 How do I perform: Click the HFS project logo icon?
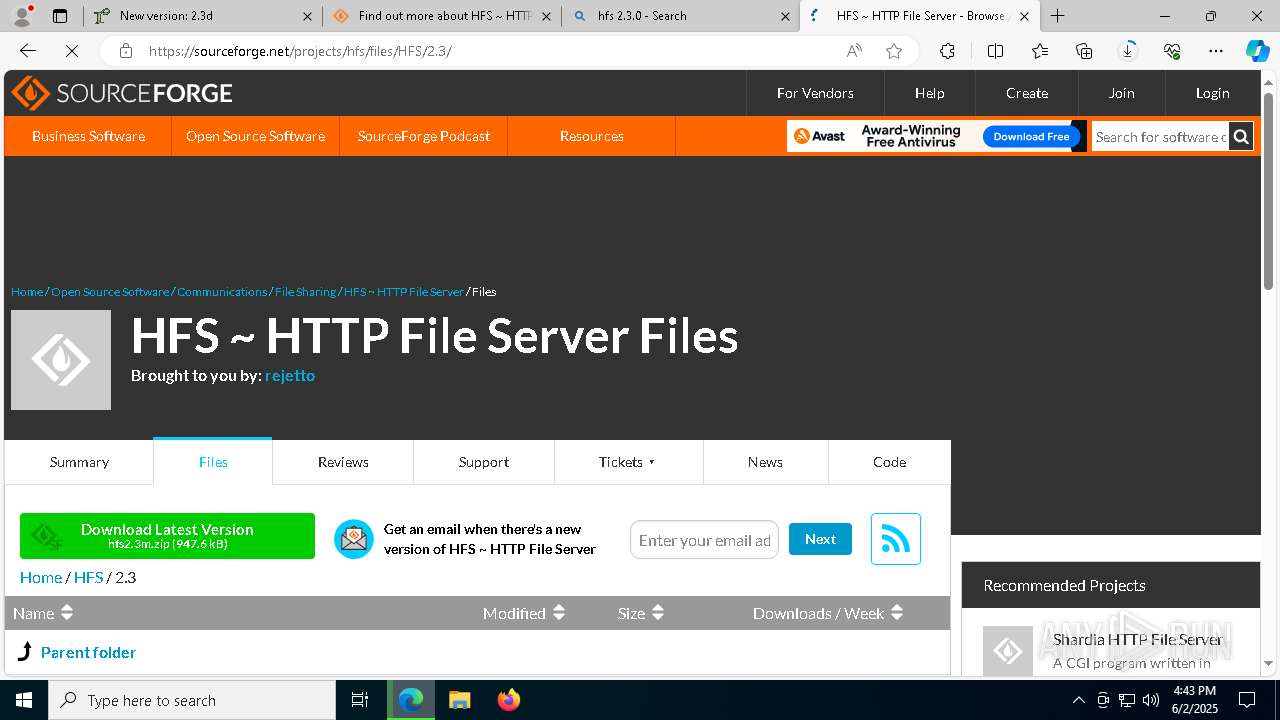tap(61, 360)
